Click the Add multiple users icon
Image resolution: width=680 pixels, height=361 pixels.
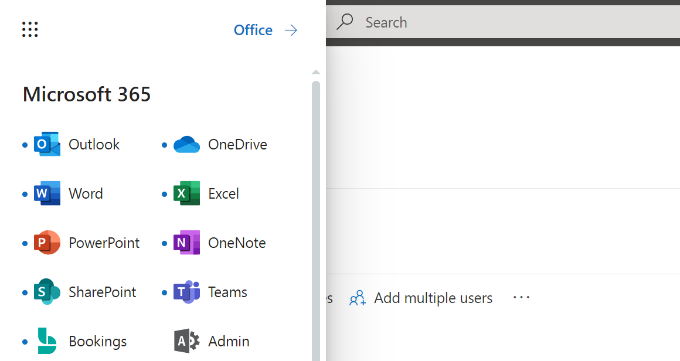[358, 298]
